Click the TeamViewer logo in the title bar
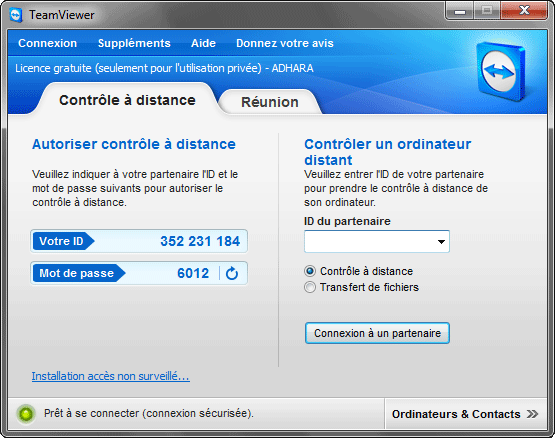This screenshot has height=438, width=555. click(x=16, y=15)
